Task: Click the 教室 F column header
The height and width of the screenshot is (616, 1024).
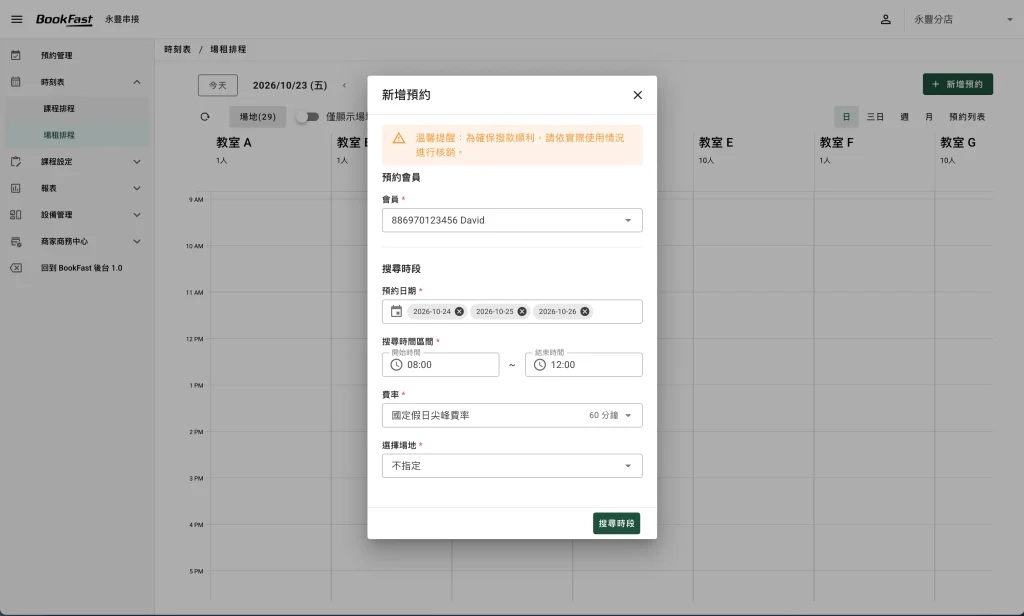Action: (x=837, y=142)
